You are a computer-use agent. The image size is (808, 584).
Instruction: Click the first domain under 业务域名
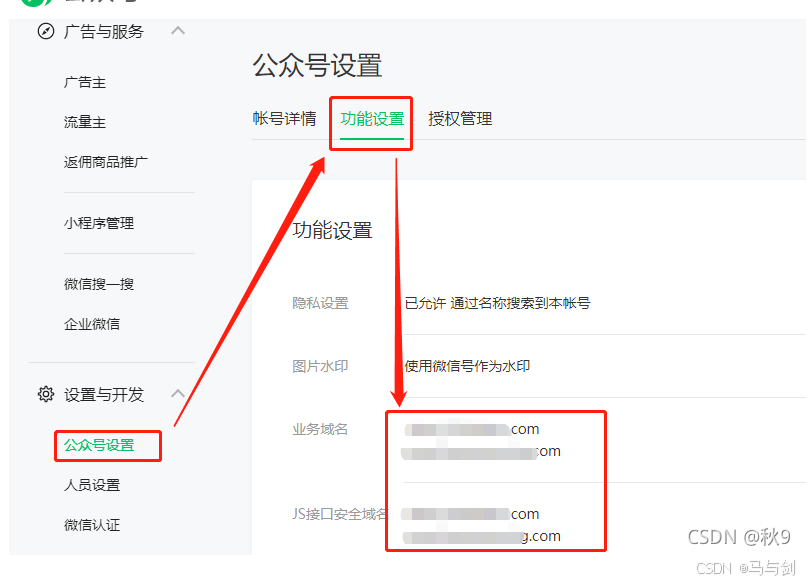tap(472, 429)
